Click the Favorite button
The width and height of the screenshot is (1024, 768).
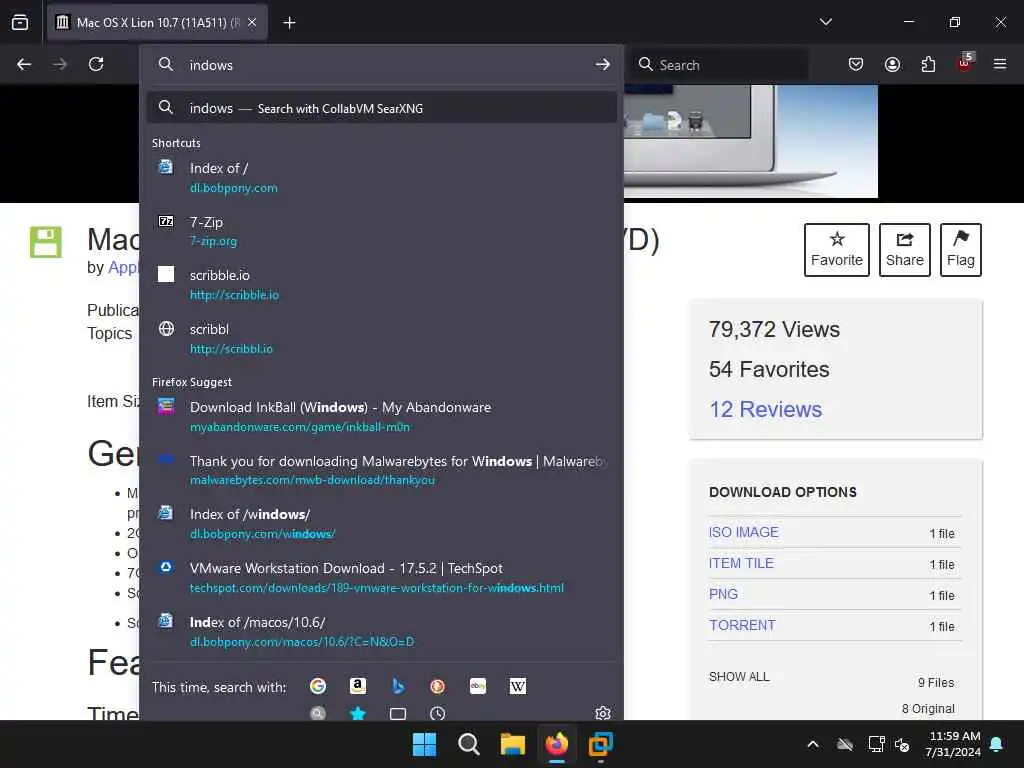[x=837, y=249]
